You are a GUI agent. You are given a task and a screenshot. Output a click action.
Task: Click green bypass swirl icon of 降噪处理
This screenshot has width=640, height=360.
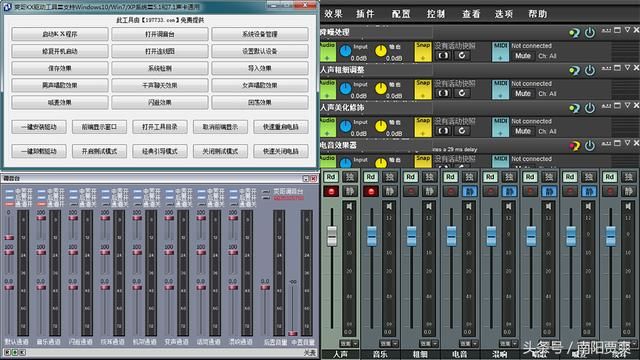point(575,33)
